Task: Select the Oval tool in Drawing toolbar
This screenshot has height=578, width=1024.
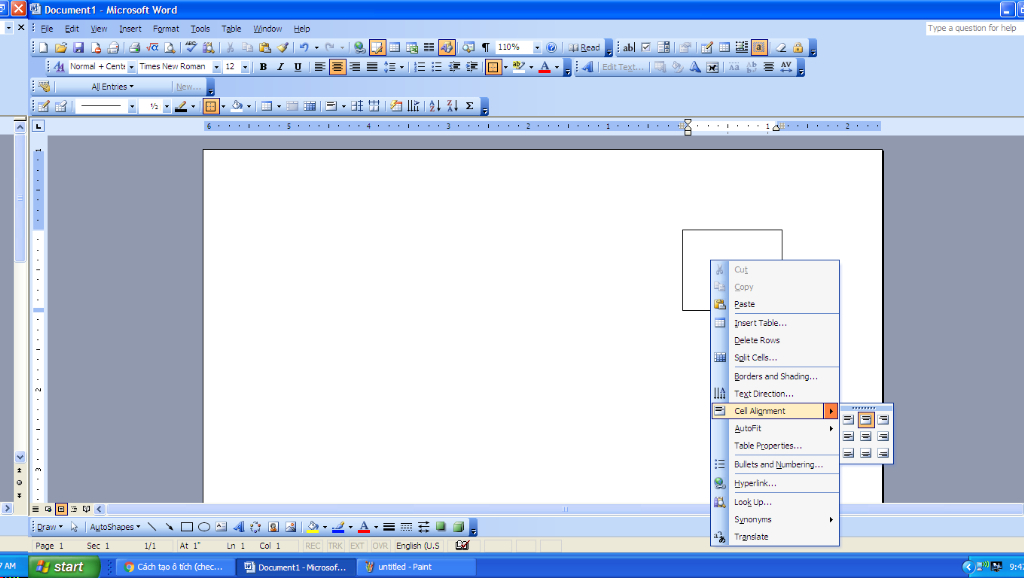Action: tap(204, 527)
